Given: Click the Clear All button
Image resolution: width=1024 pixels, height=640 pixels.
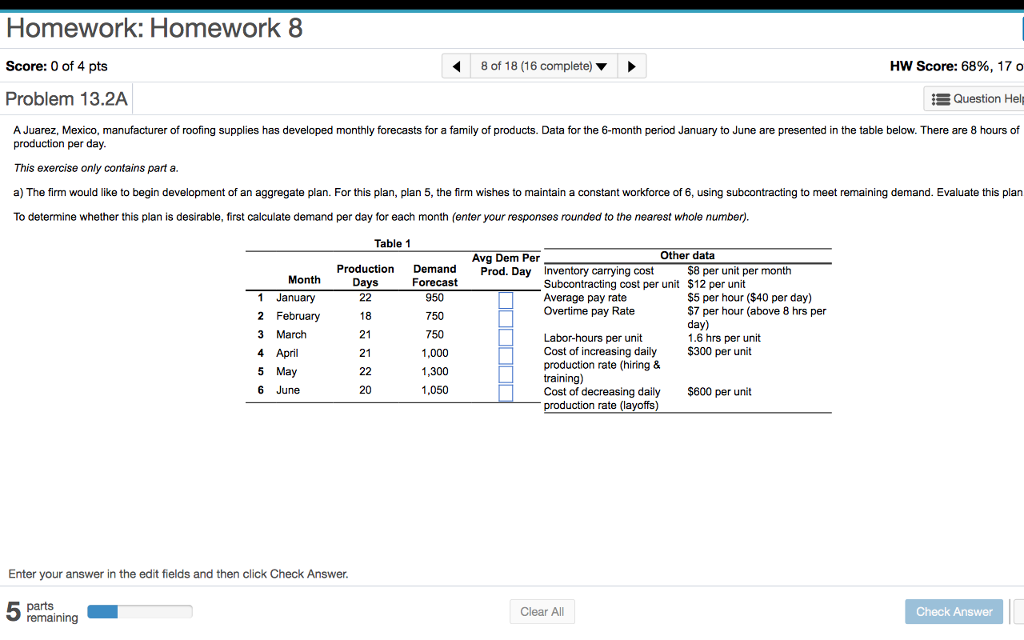Looking at the screenshot, I should tap(541, 611).
